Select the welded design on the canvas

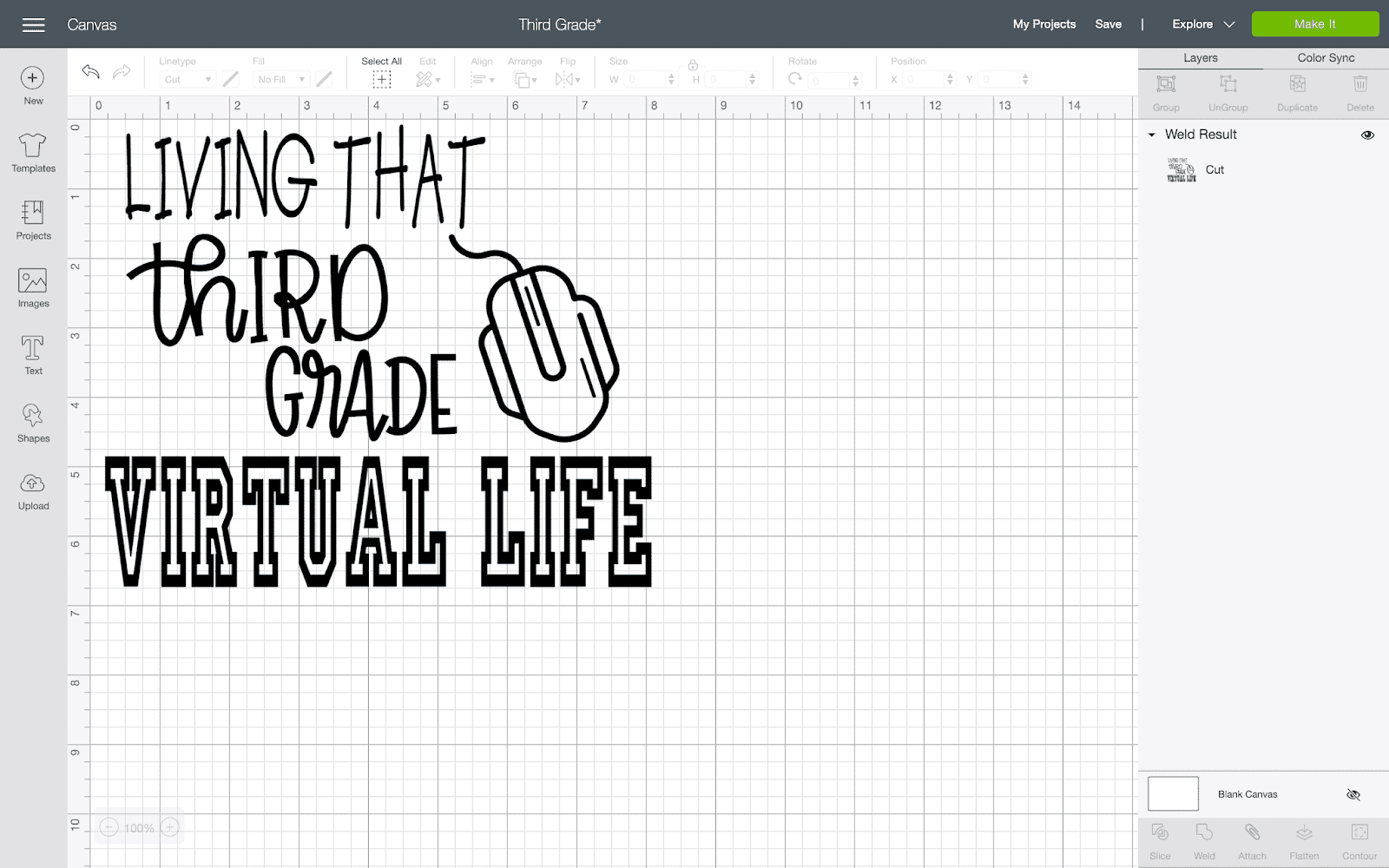click(x=379, y=357)
